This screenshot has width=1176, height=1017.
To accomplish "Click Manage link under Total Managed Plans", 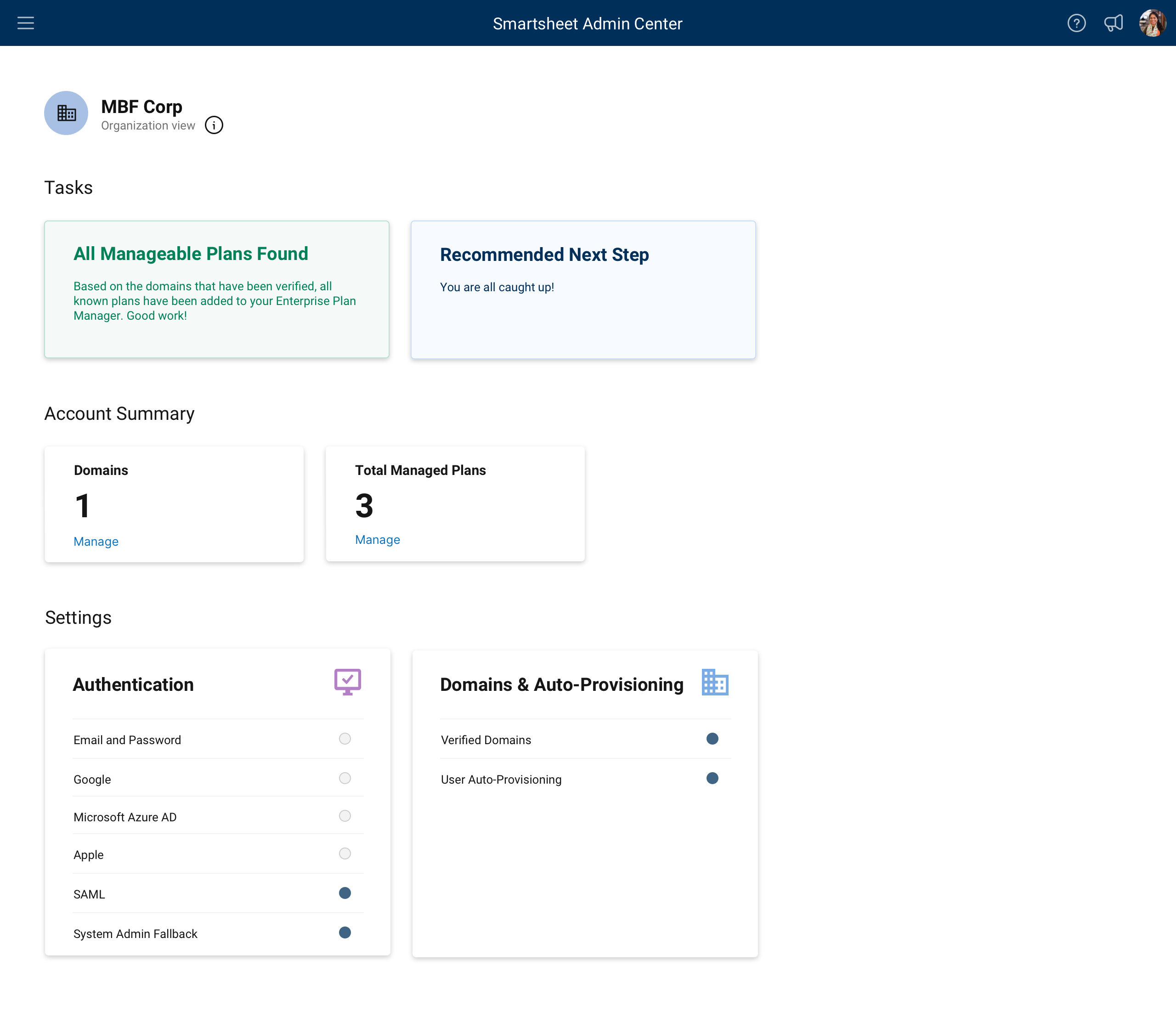I will coord(377,539).
